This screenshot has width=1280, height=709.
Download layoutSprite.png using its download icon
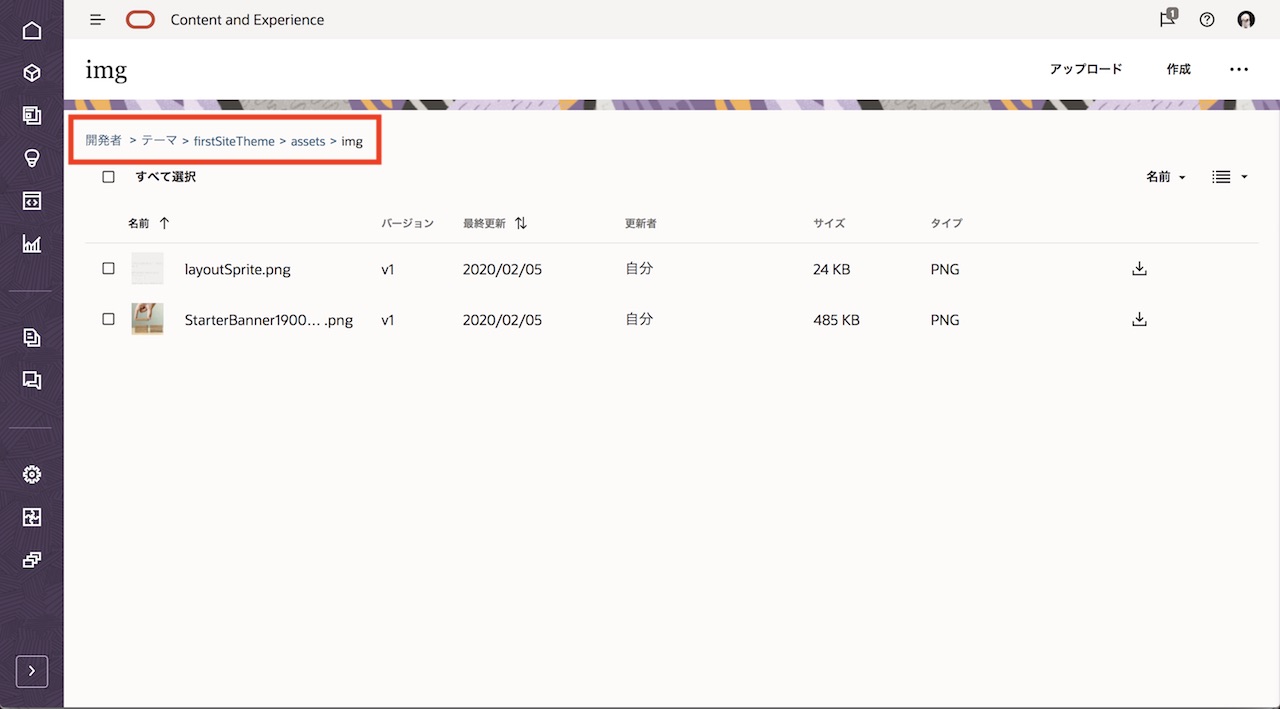coord(1138,269)
